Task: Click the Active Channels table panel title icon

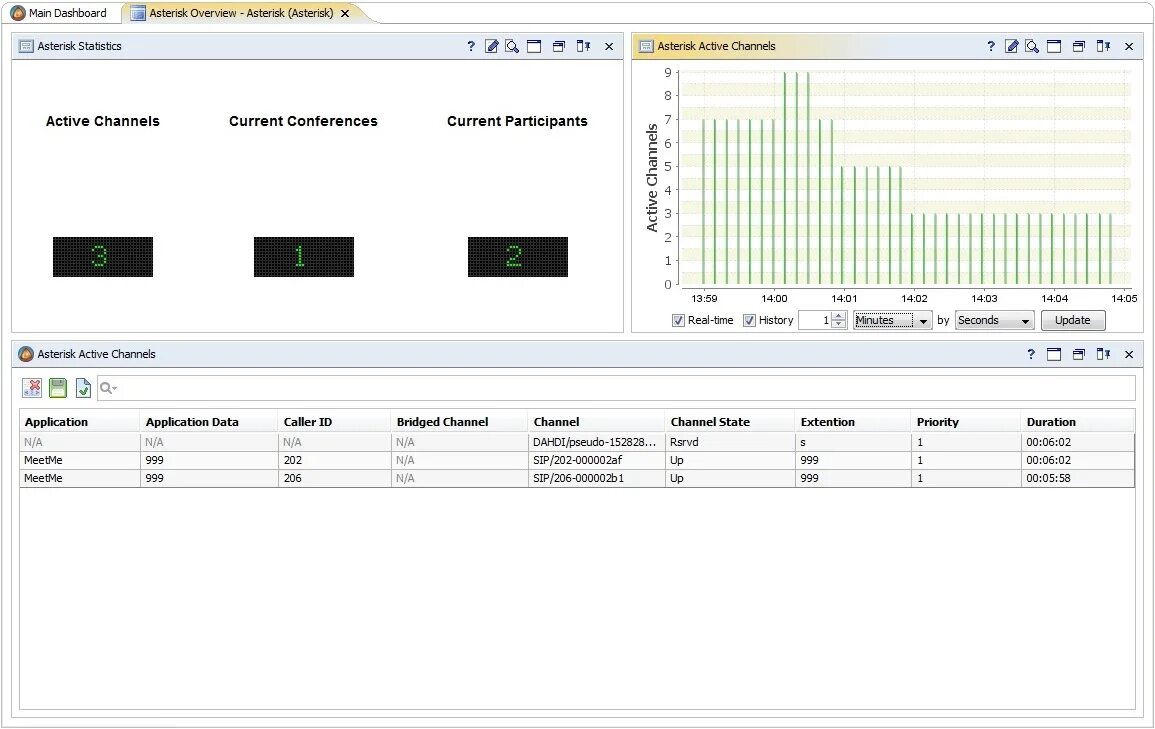Action: tap(27, 353)
